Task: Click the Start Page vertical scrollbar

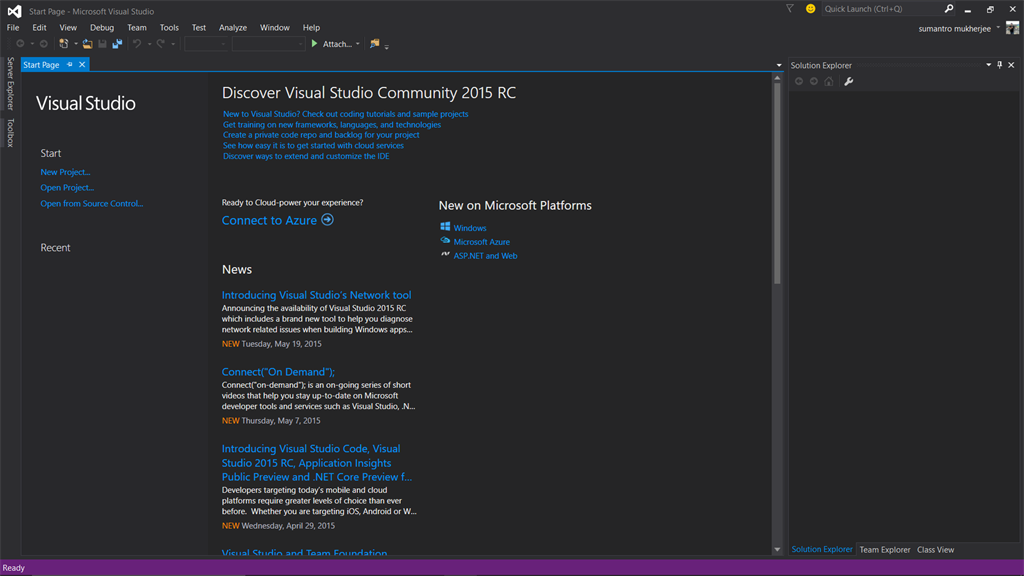Action: [x=777, y=180]
